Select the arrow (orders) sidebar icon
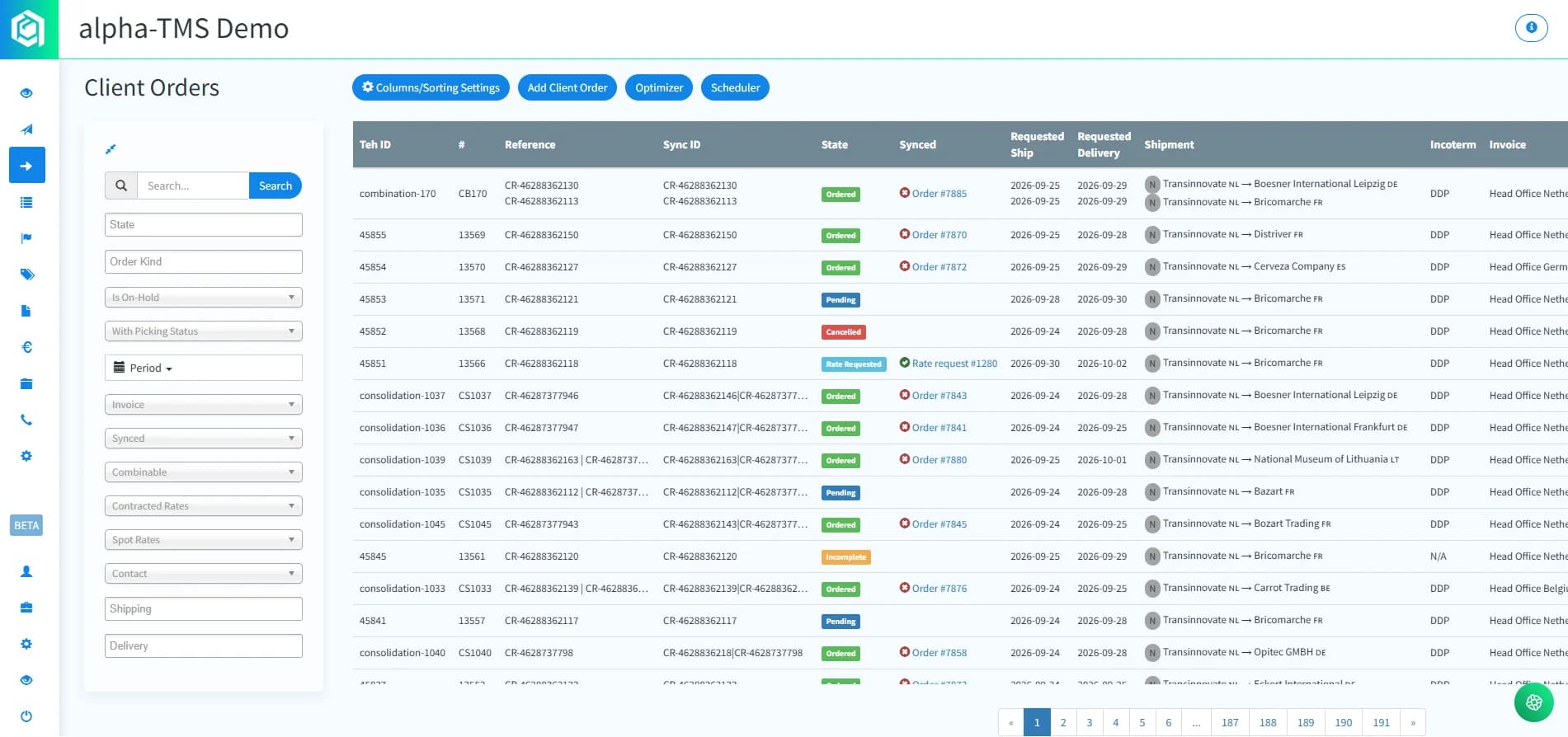1568x737 pixels. point(26,166)
